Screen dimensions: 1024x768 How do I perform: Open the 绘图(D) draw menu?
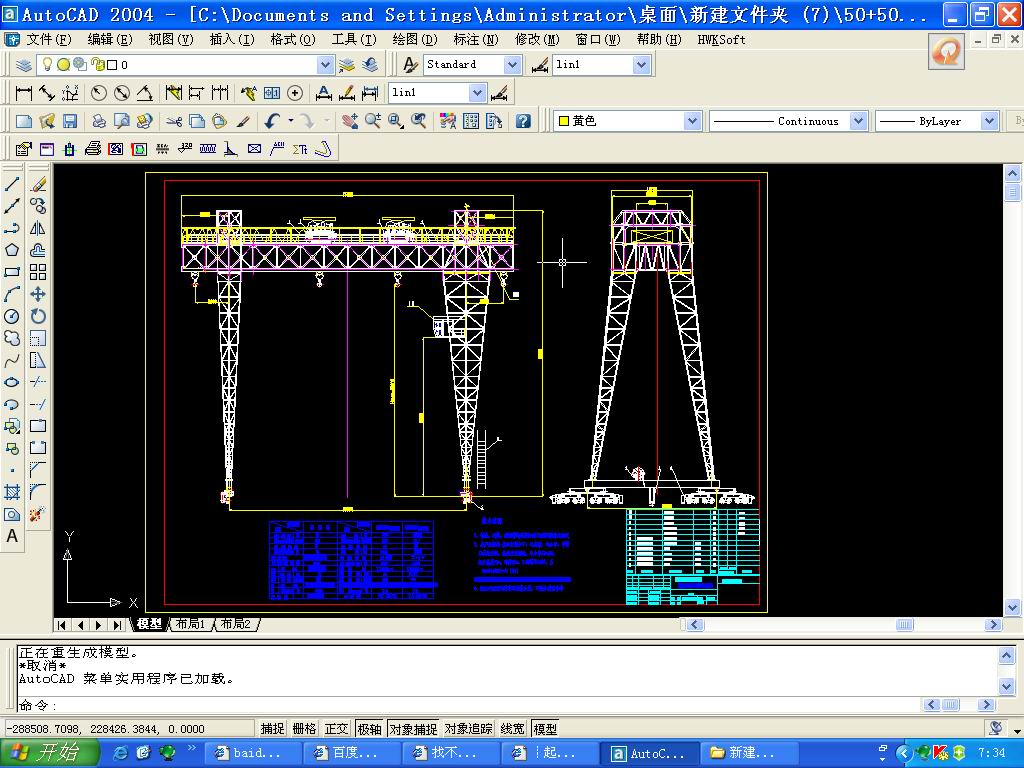pos(414,39)
